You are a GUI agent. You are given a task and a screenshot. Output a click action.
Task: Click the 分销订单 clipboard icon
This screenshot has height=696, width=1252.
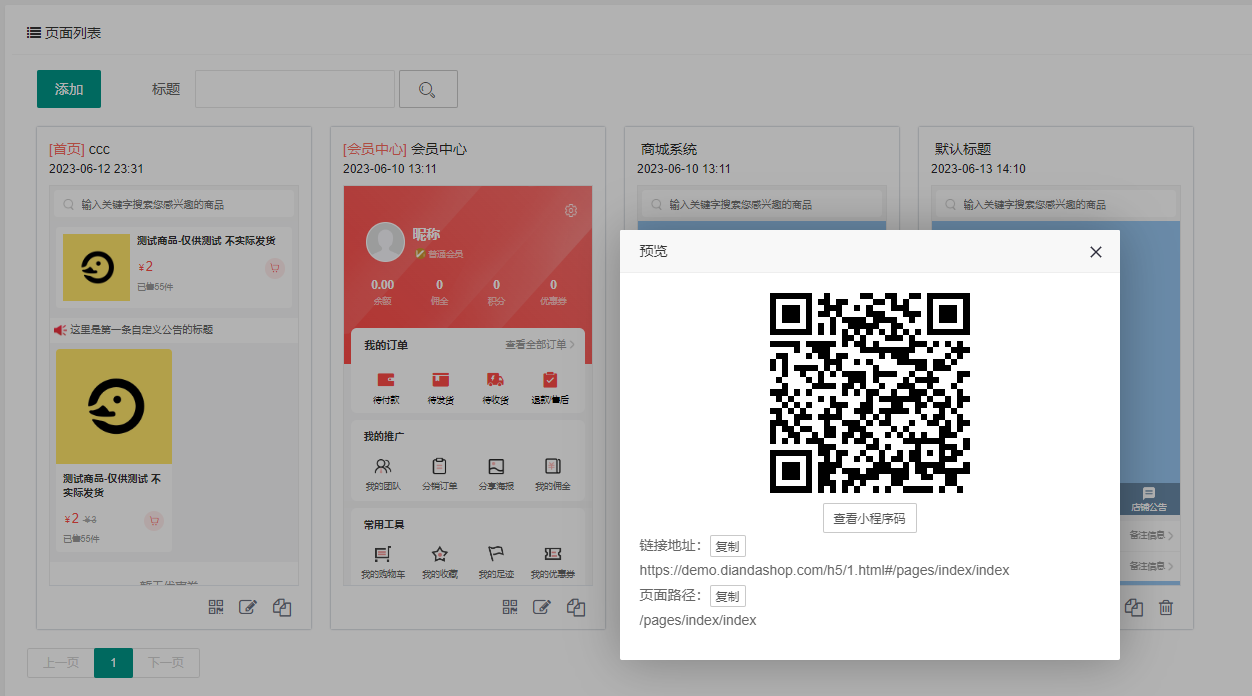[439, 466]
